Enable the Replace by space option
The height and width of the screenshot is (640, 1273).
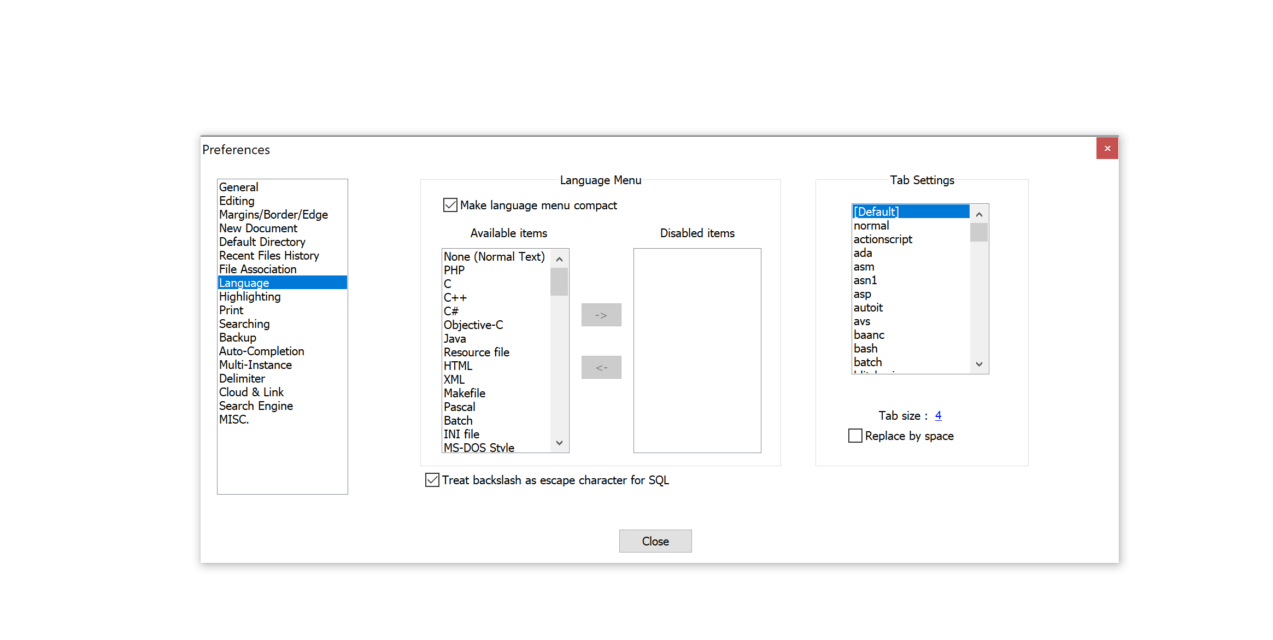pyautogui.click(x=855, y=435)
